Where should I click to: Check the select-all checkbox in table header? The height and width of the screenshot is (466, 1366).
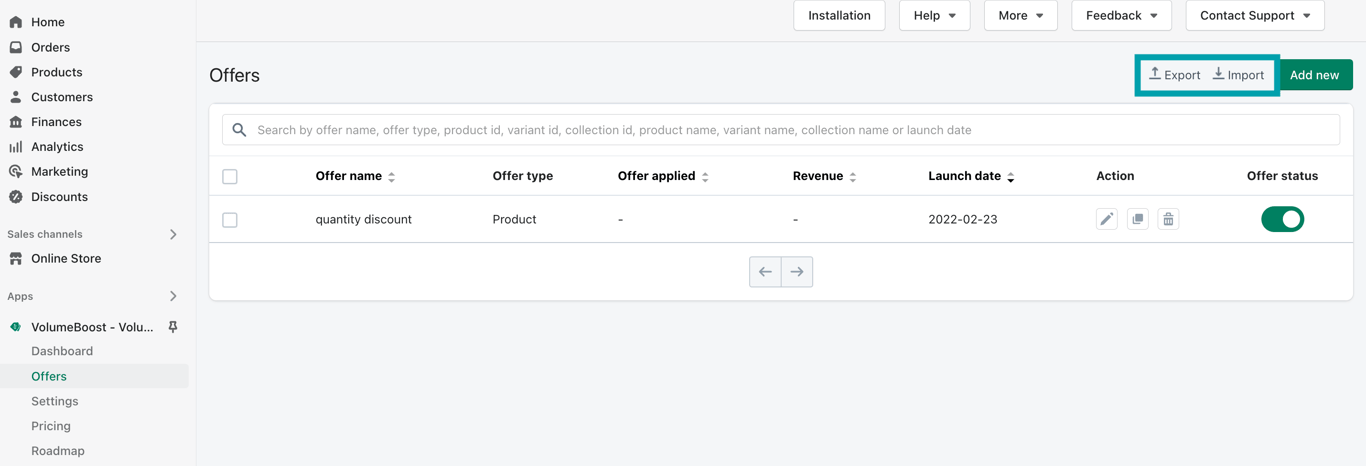click(230, 177)
